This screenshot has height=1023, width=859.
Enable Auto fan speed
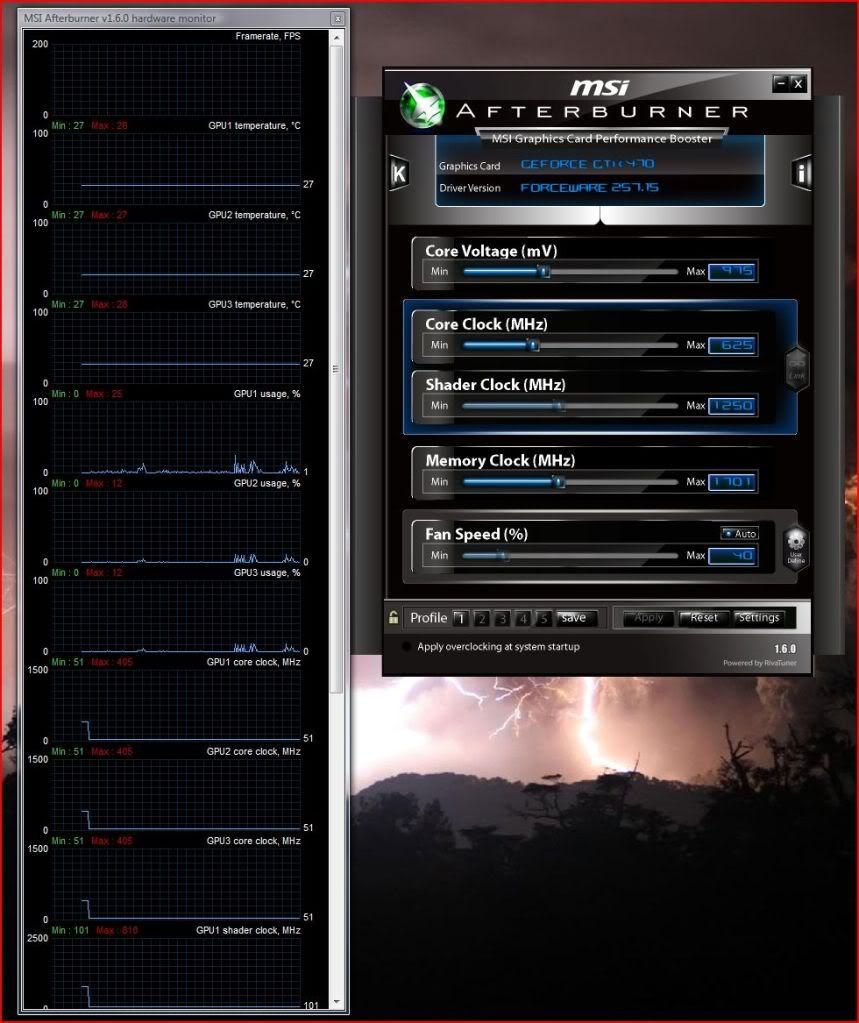pyautogui.click(x=739, y=533)
